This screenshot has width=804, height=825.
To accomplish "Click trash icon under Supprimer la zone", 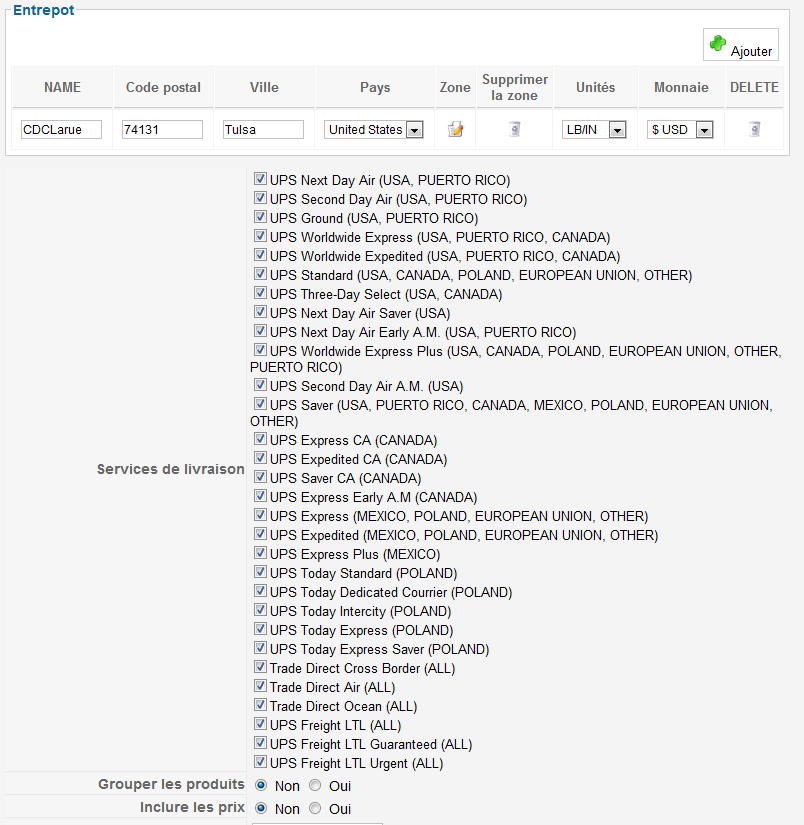I will tap(515, 129).
